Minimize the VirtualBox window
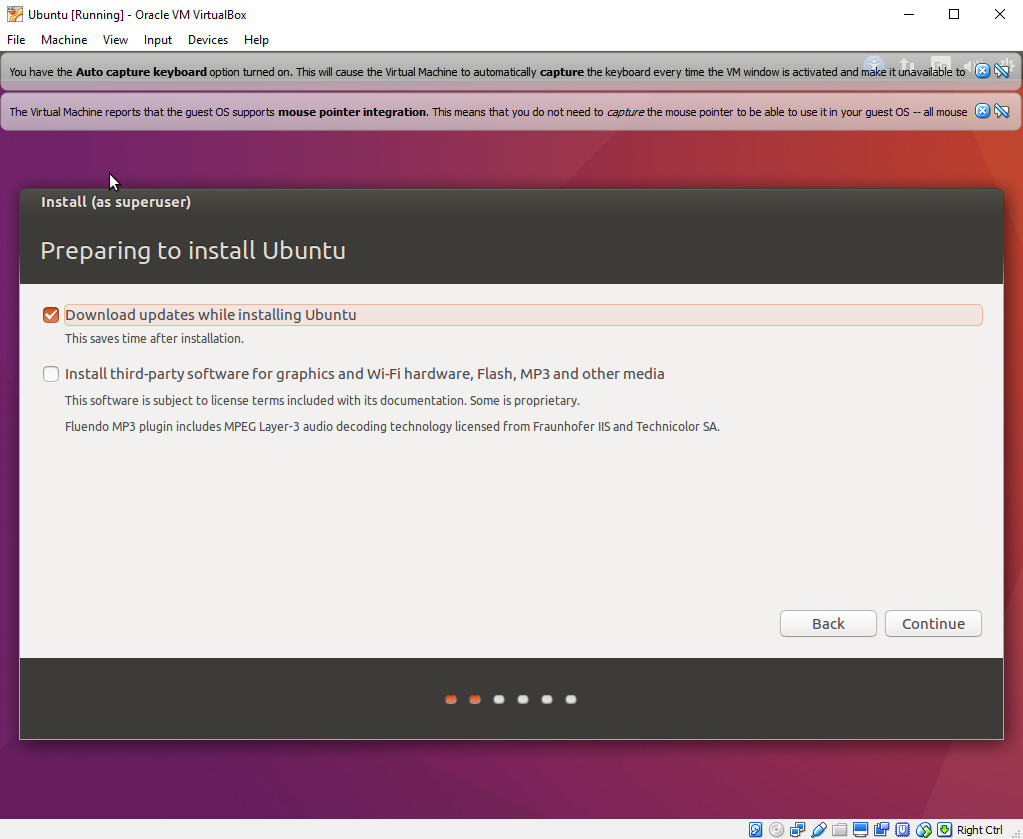 click(x=909, y=14)
